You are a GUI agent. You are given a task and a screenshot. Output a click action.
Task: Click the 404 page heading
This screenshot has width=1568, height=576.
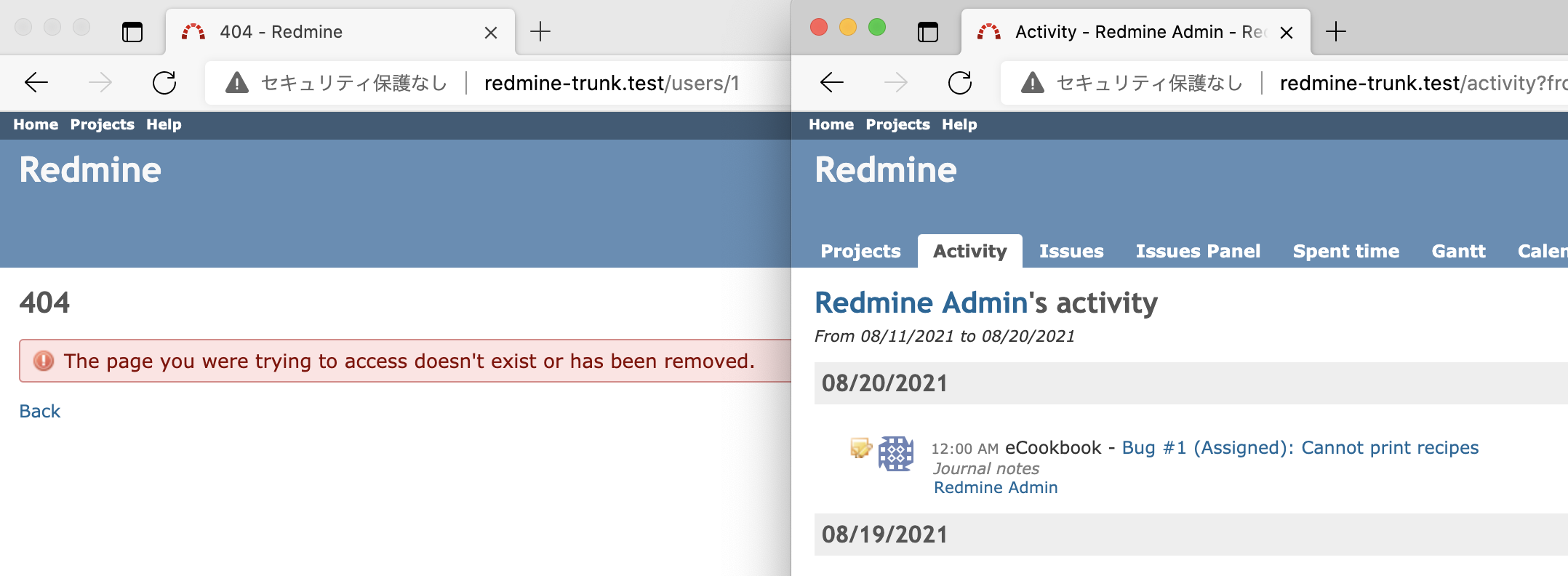[44, 303]
